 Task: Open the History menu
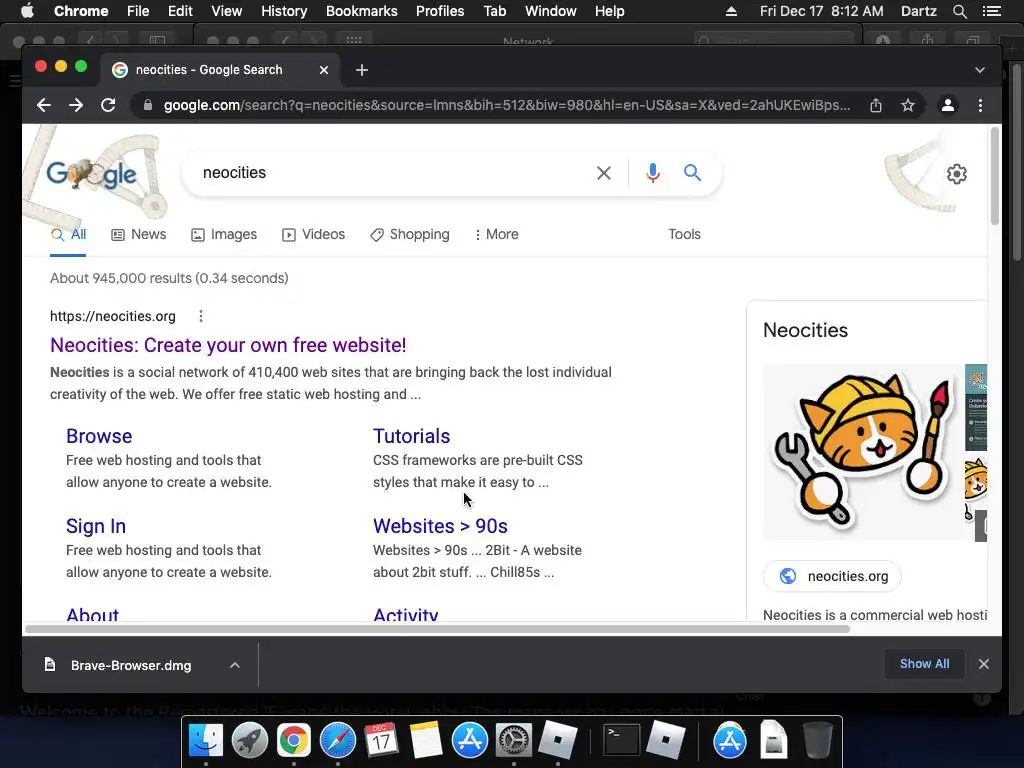coord(284,11)
